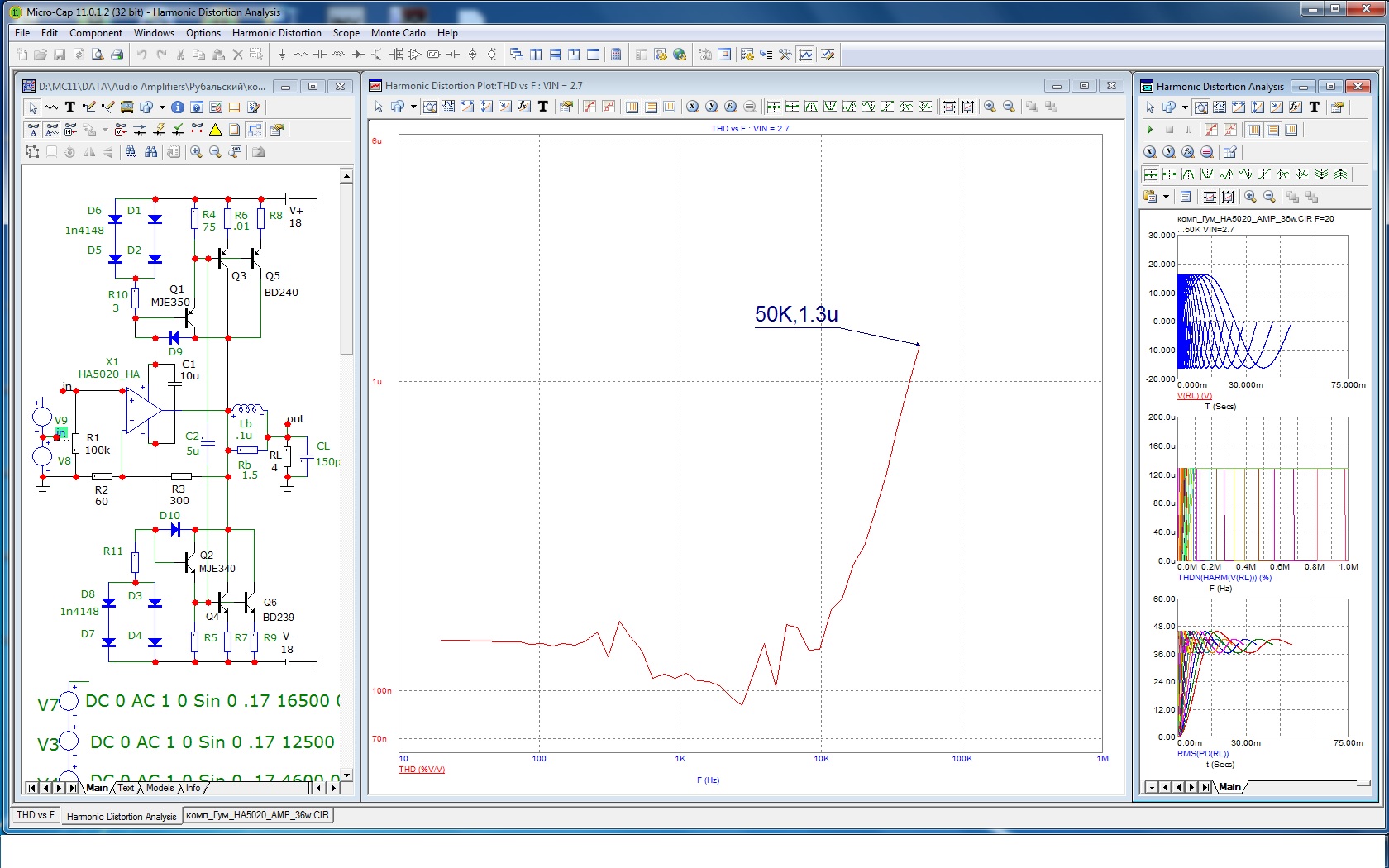Click the 50K,1.3u tag label on the plot

coord(796,314)
